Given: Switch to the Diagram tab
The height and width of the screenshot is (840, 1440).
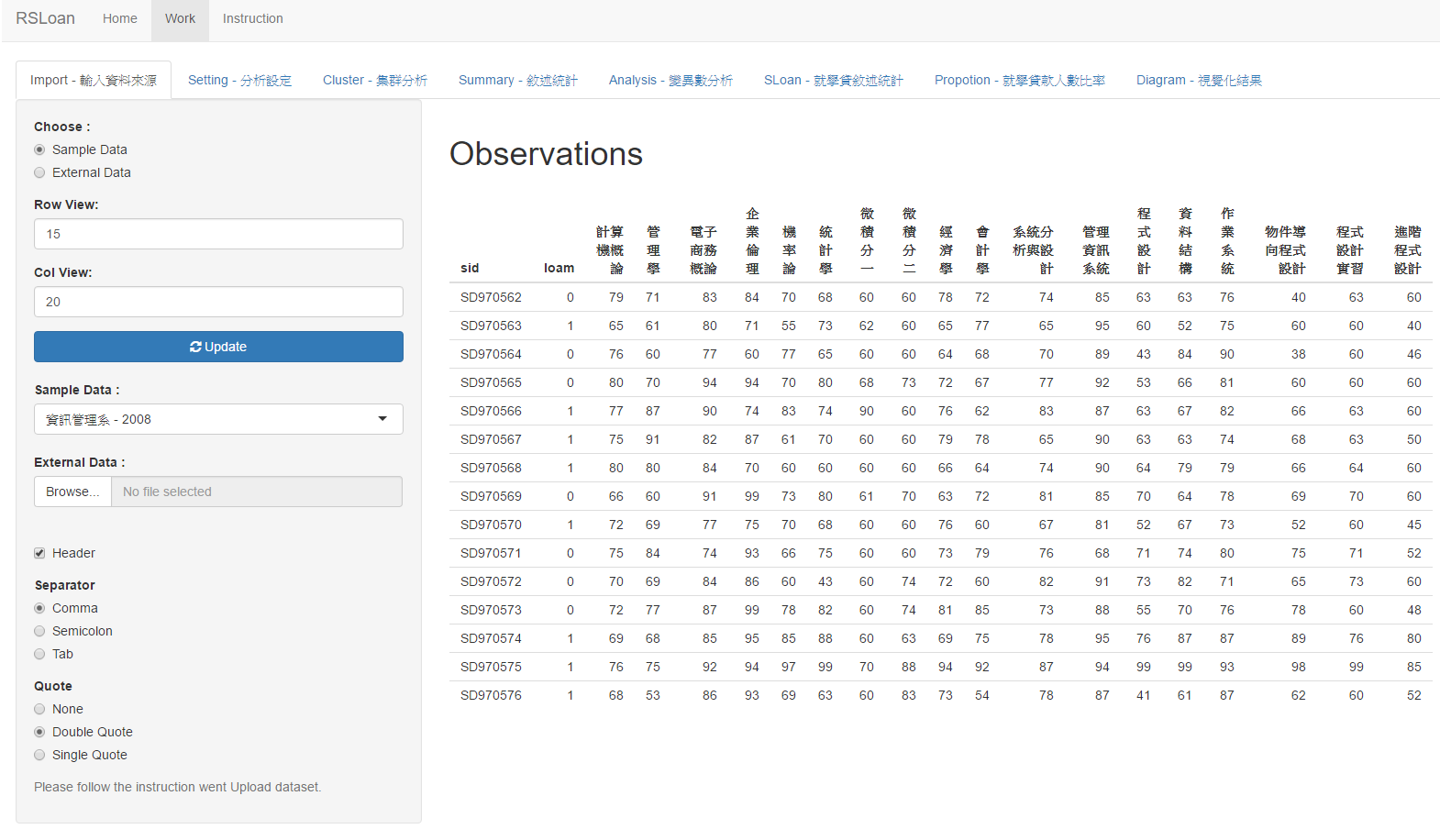Looking at the screenshot, I should [x=1199, y=80].
